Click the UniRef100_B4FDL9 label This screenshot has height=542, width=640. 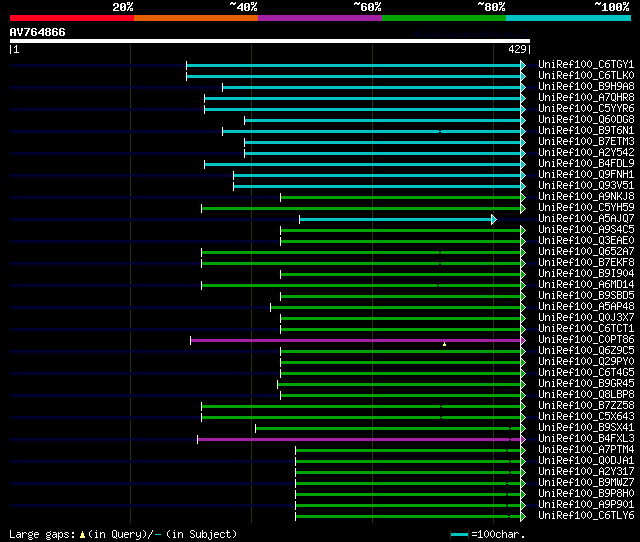[x=586, y=164]
